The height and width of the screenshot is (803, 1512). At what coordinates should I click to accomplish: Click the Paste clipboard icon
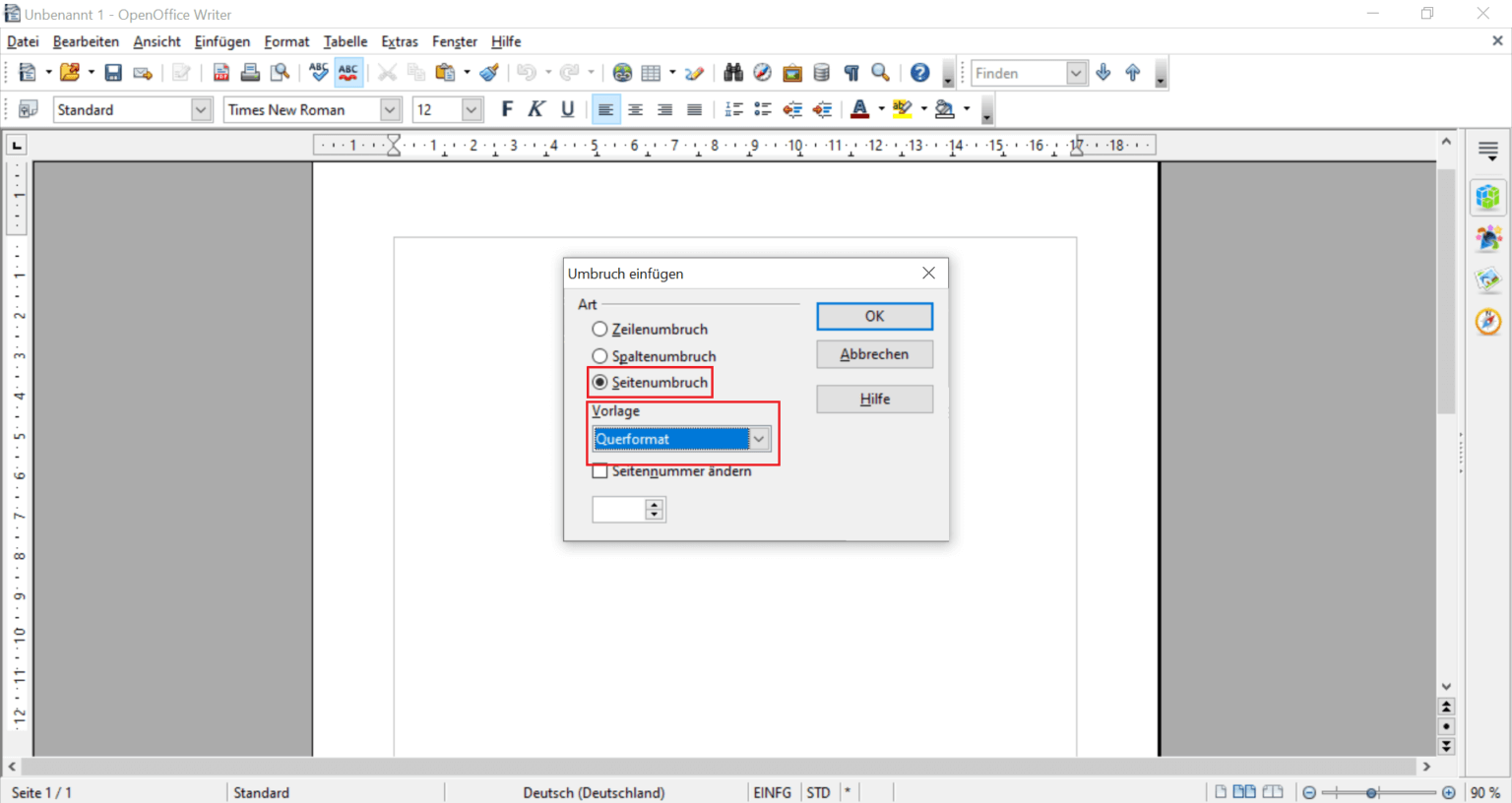tap(445, 73)
